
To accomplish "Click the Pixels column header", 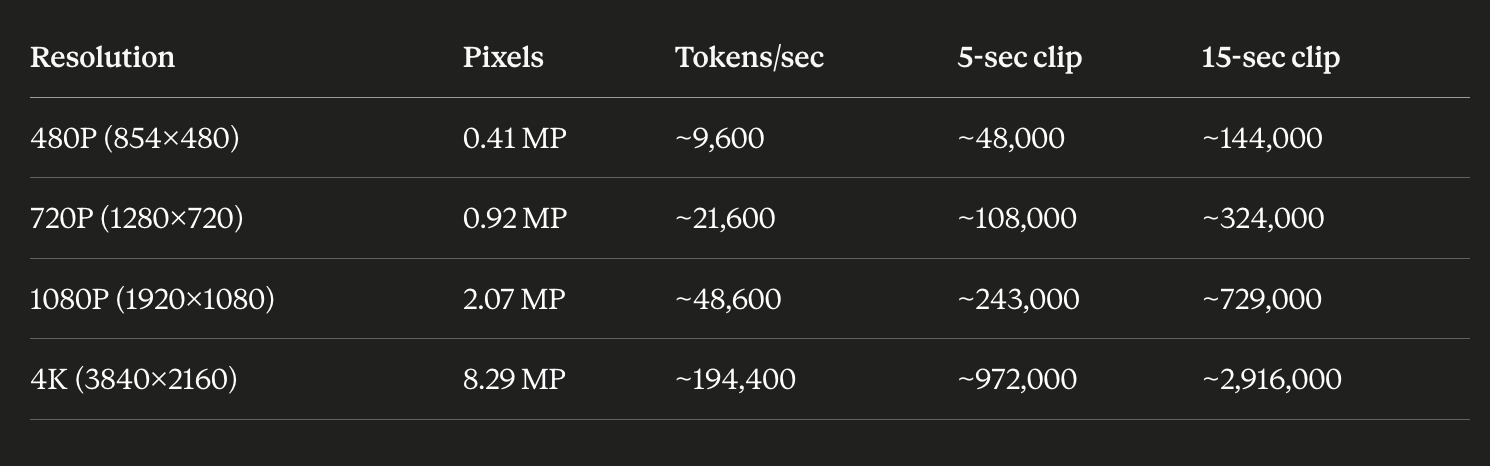I will pyautogui.click(x=503, y=57).
